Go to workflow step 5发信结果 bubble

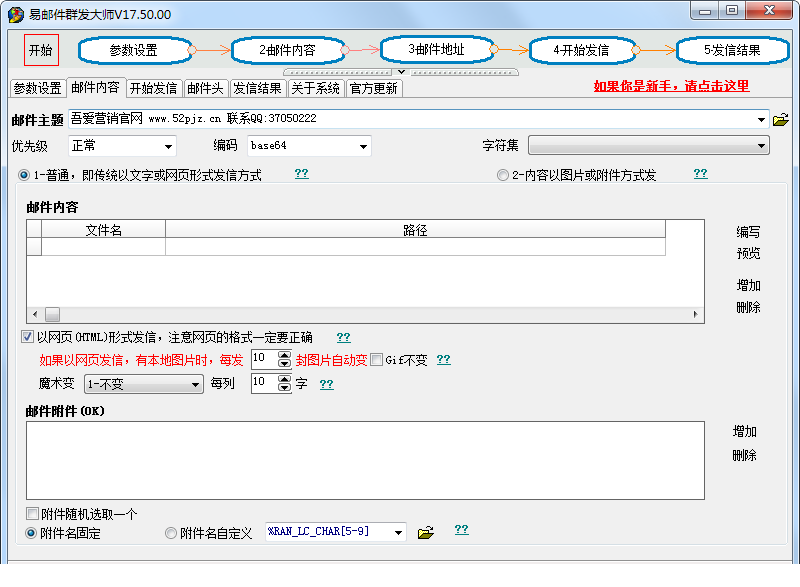point(732,50)
